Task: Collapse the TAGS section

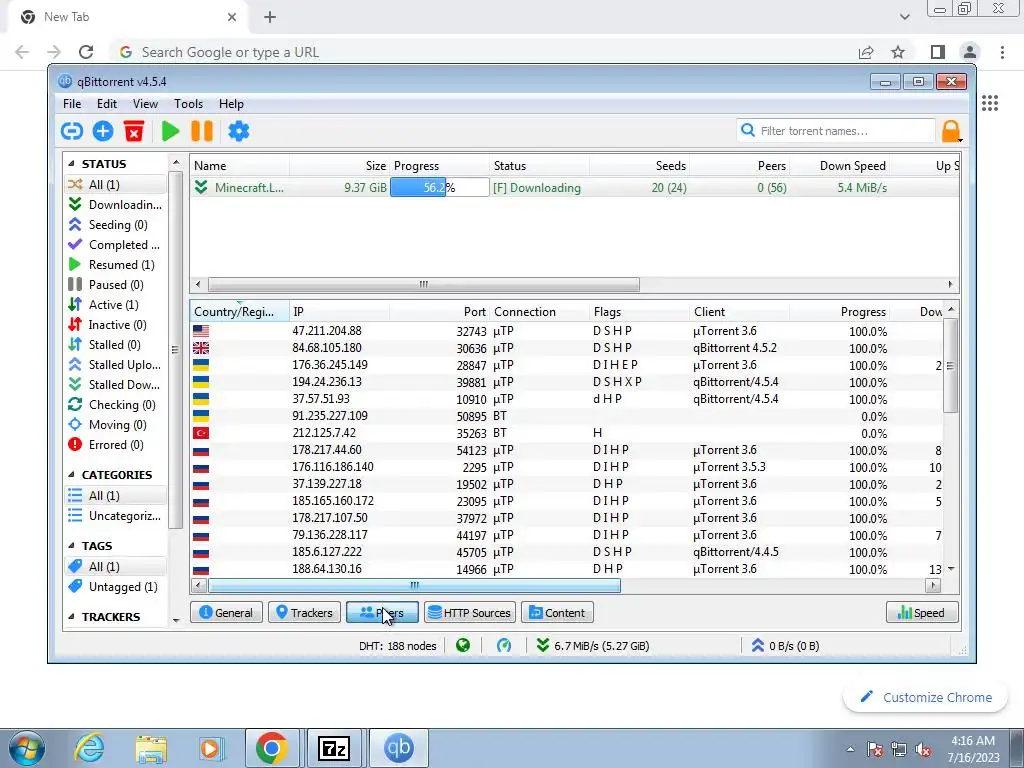Action: pyautogui.click(x=71, y=546)
